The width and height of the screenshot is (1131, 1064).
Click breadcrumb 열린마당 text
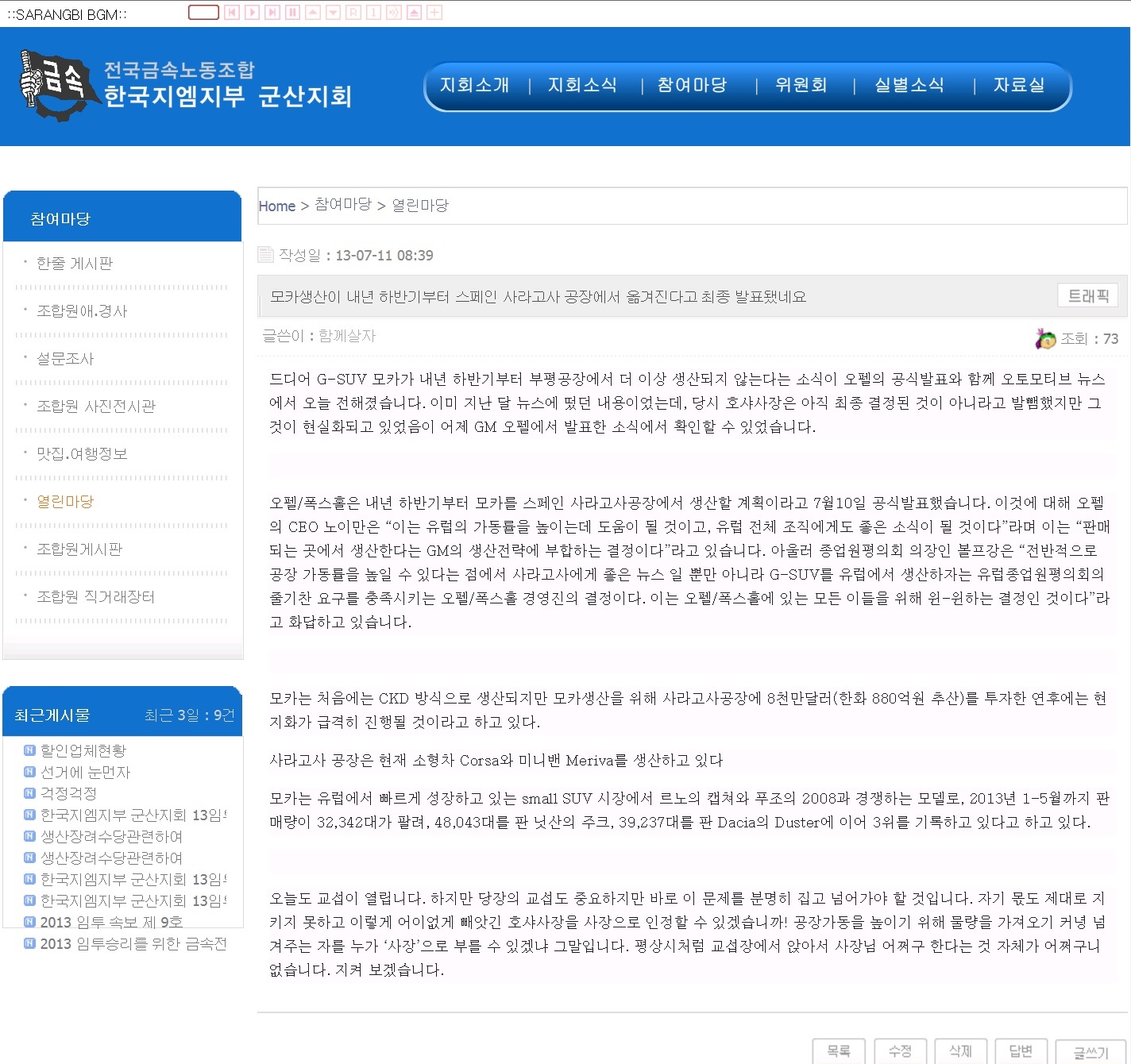pos(420,205)
